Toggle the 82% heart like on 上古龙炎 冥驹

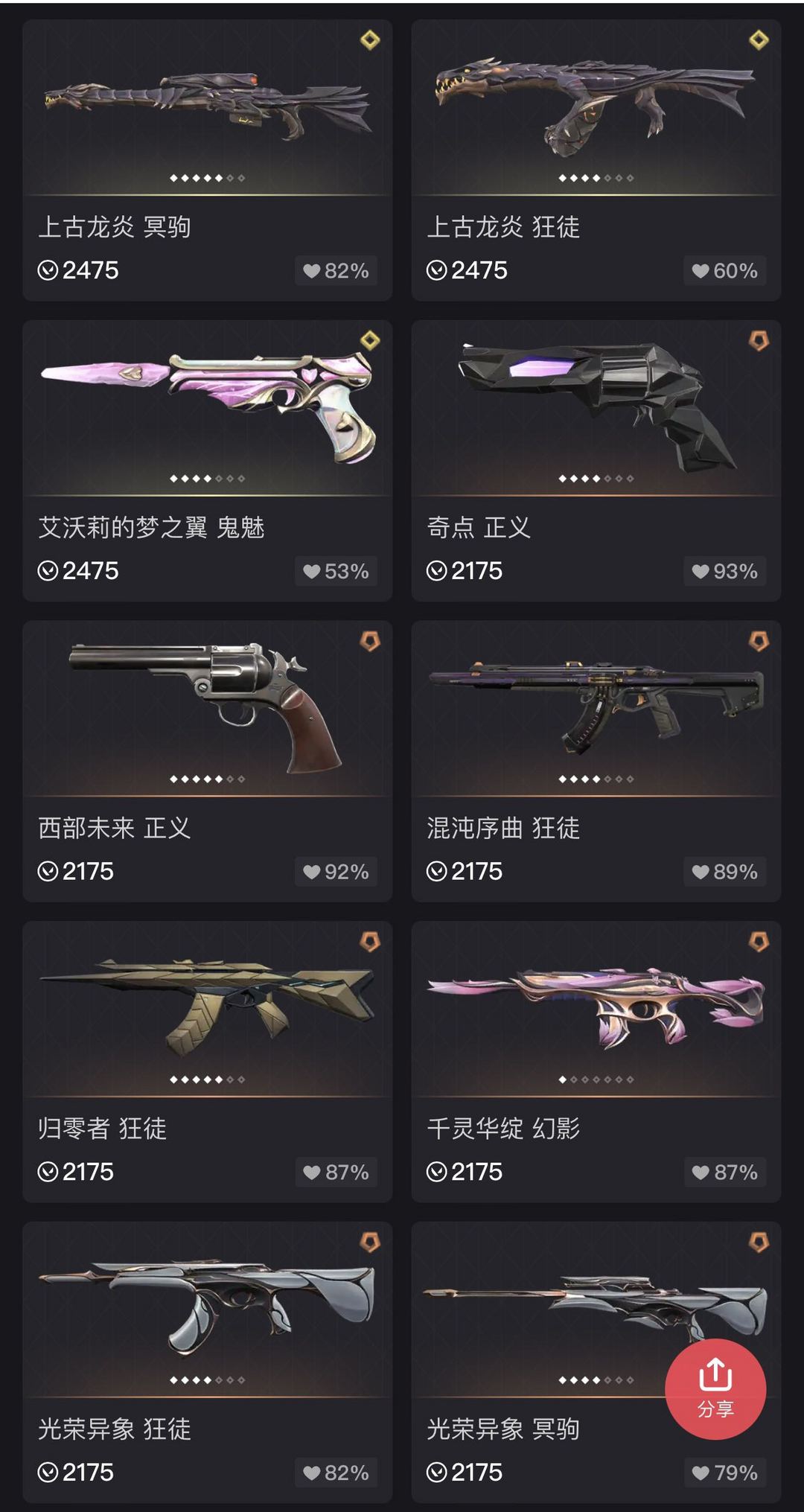[336, 271]
